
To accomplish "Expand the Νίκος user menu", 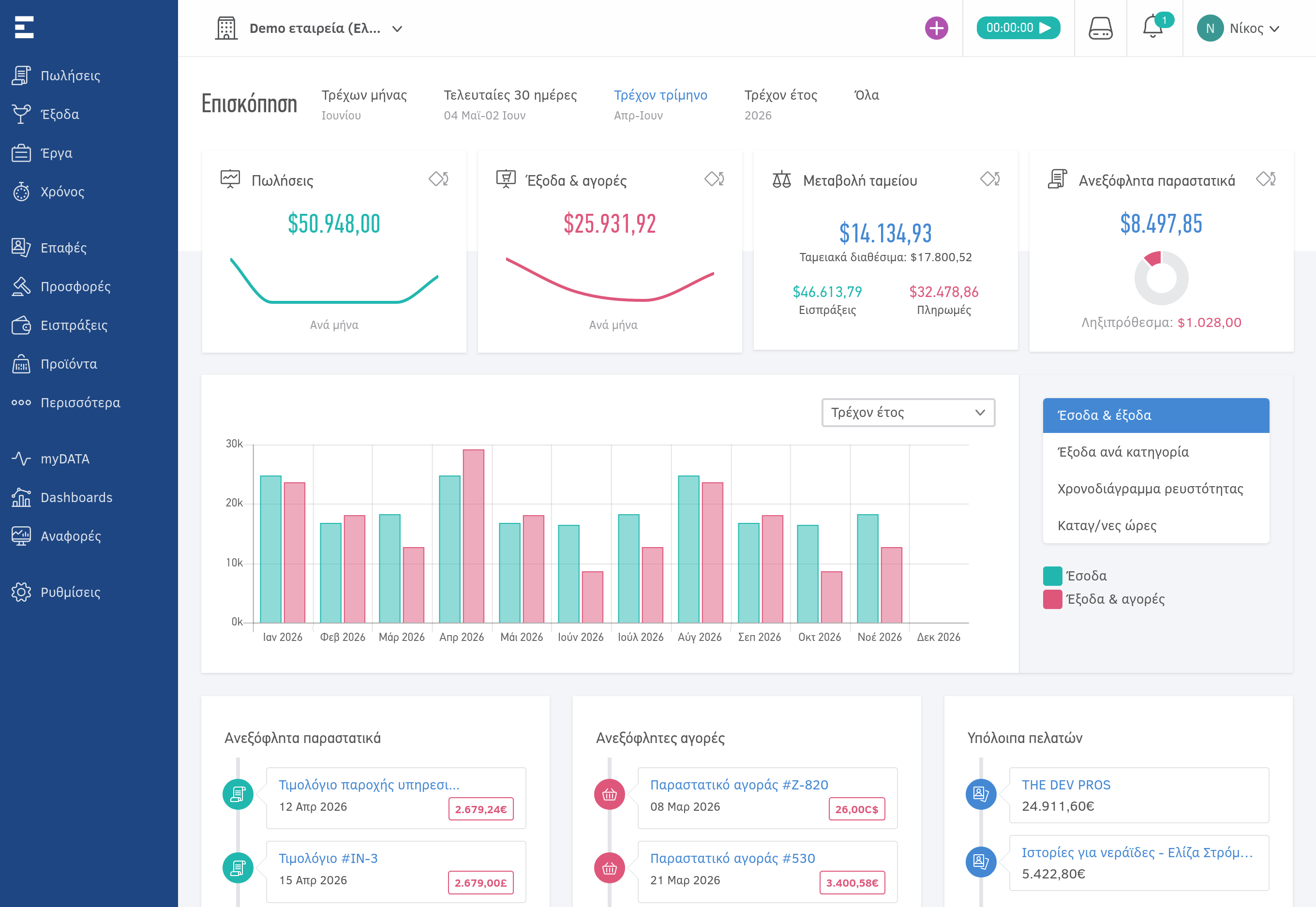I will pos(1239,29).
